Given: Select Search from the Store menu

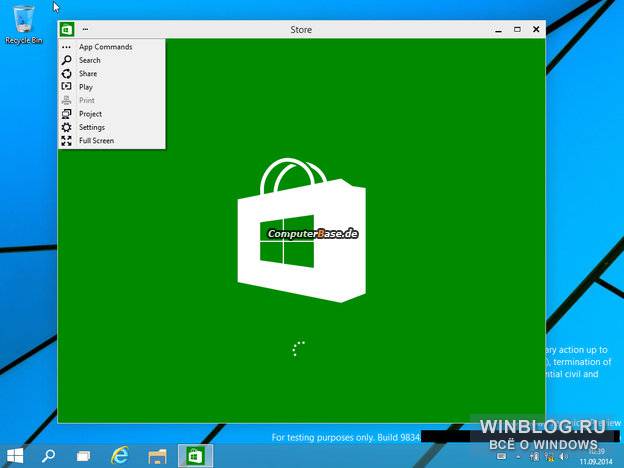Looking at the screenshot, I should pos(112,60).
